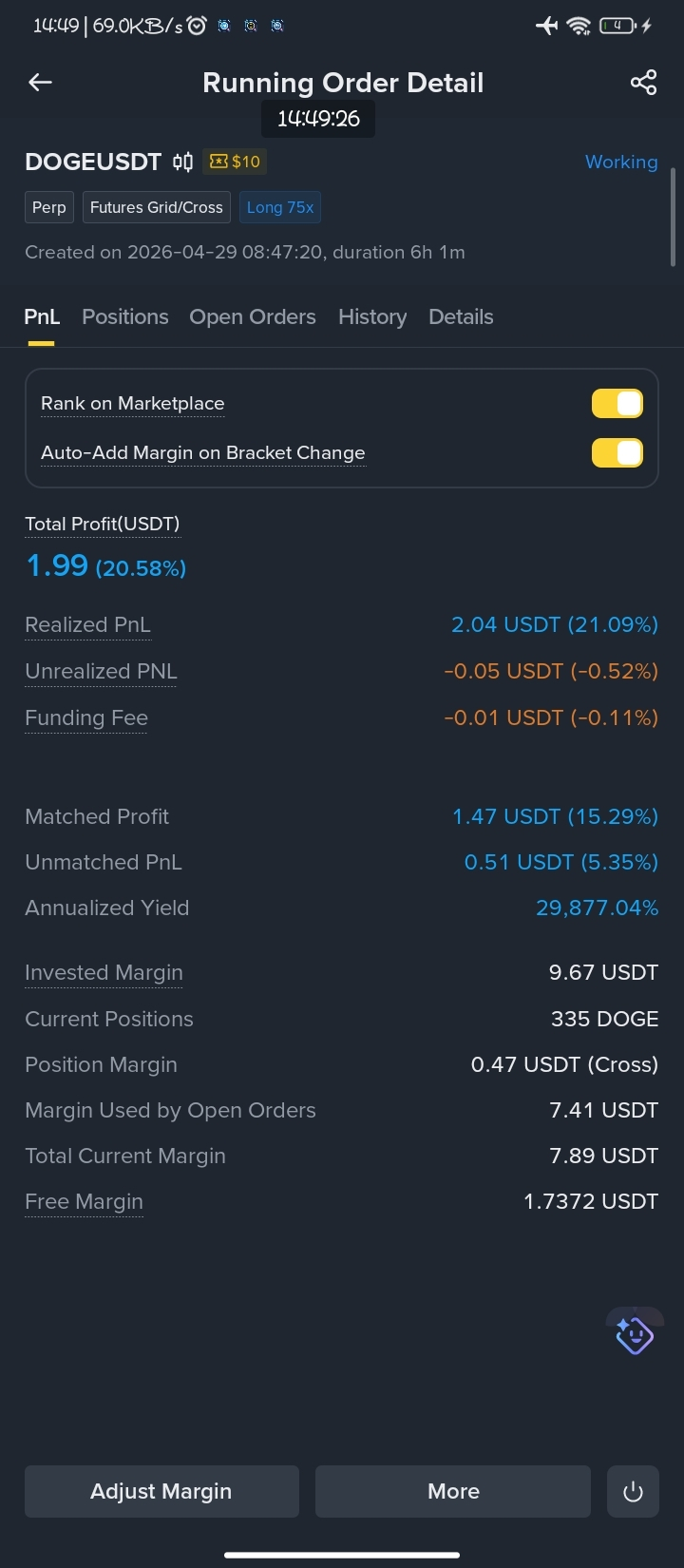684x1568 pixels.
Task: Tap the power stop icon button
Action: tap(633, 1491)
